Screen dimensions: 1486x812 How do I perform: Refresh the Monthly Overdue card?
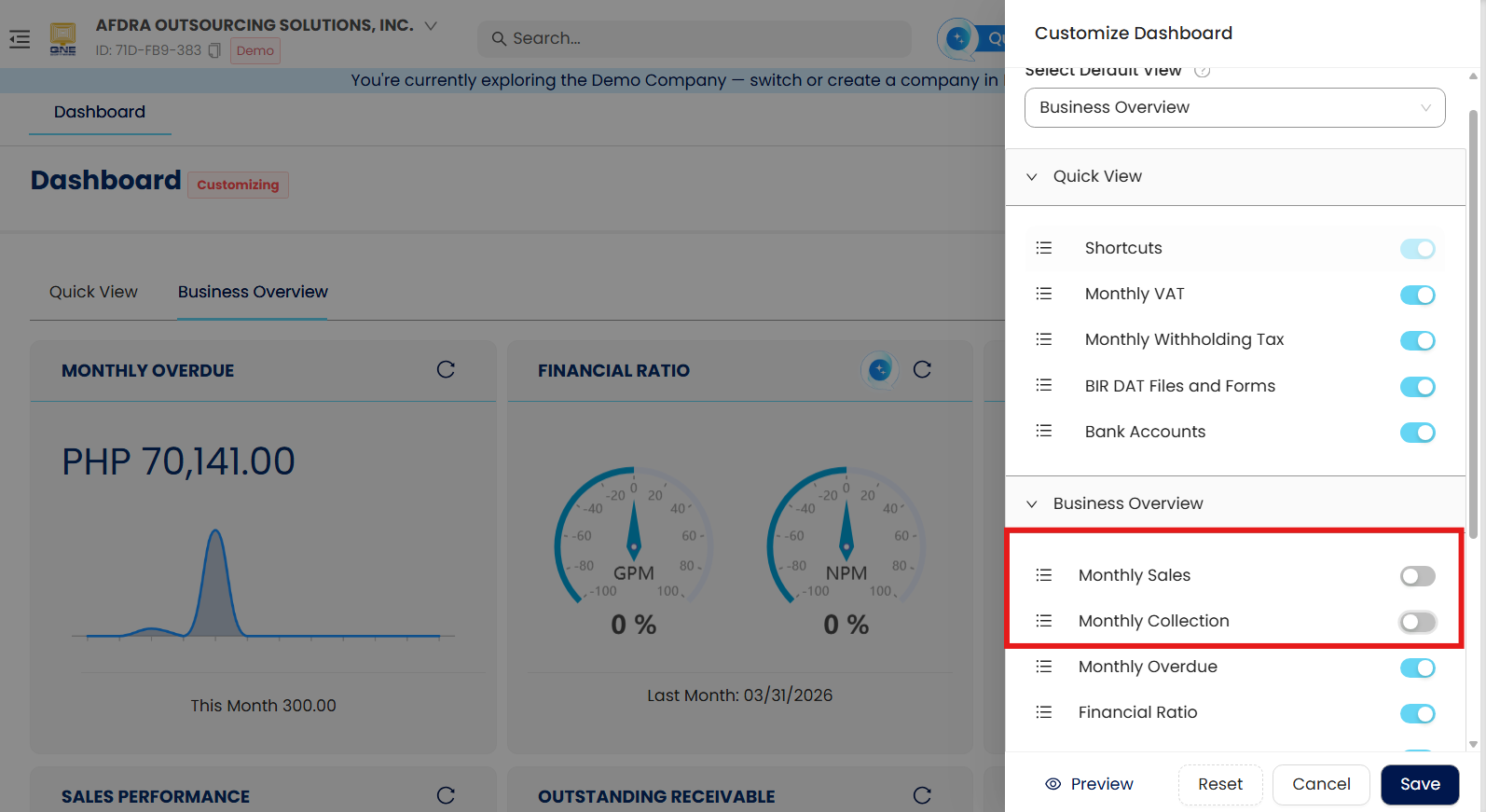point(446,370)
